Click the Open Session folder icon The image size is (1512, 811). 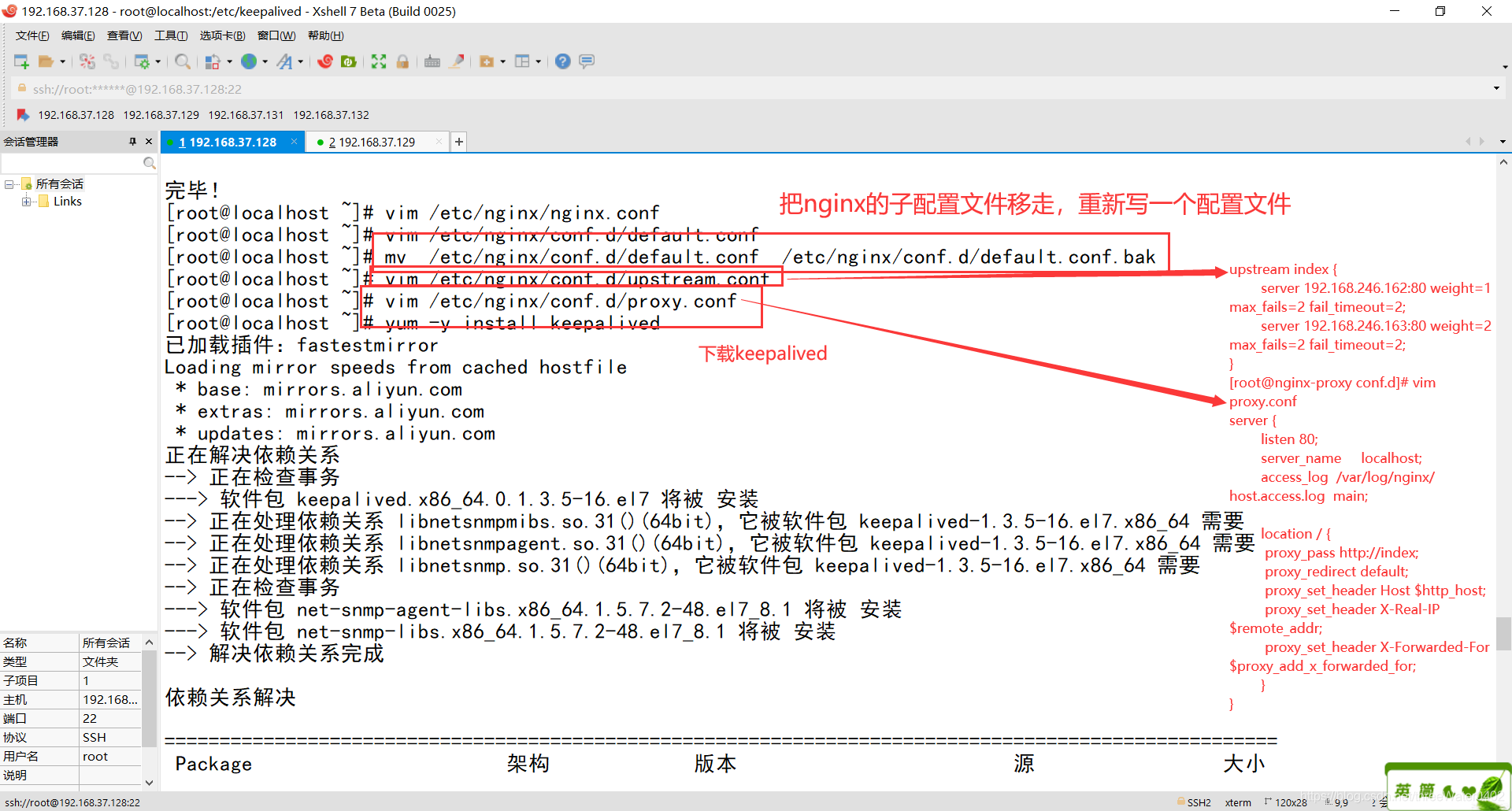pyautogui.click(x=46, y=61)
